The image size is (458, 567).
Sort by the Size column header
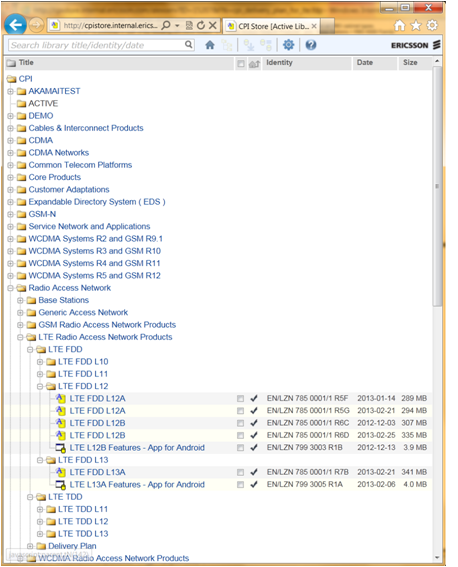415,63
